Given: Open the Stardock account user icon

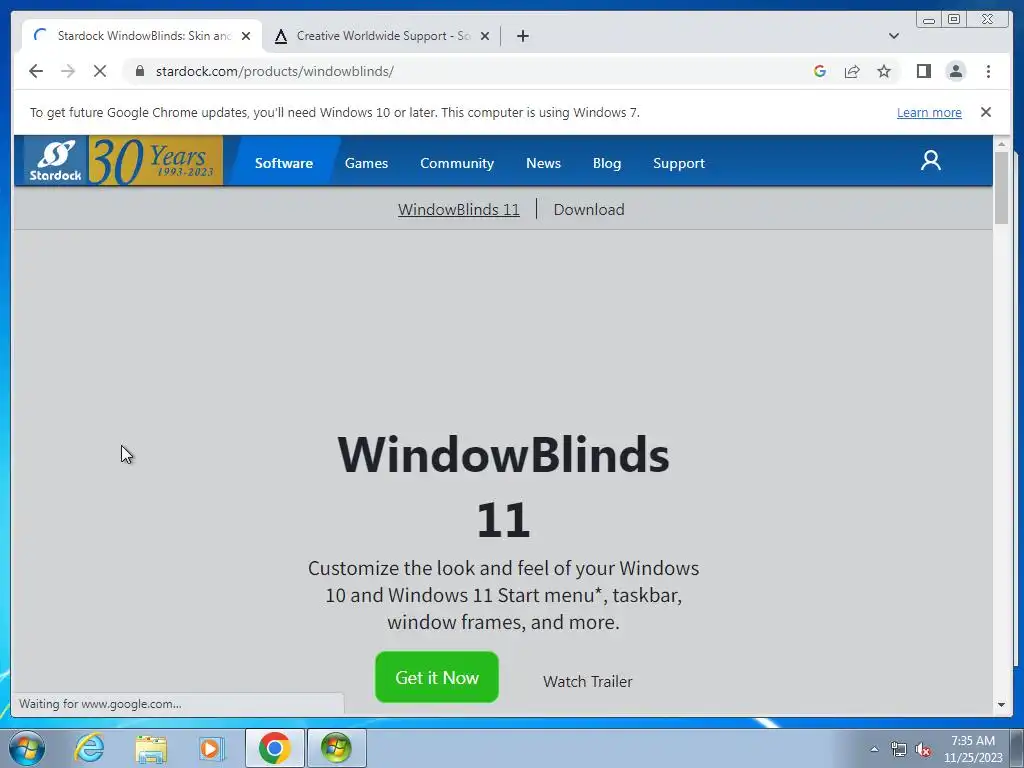Looking at the screenshot, I should pos(931,161).
